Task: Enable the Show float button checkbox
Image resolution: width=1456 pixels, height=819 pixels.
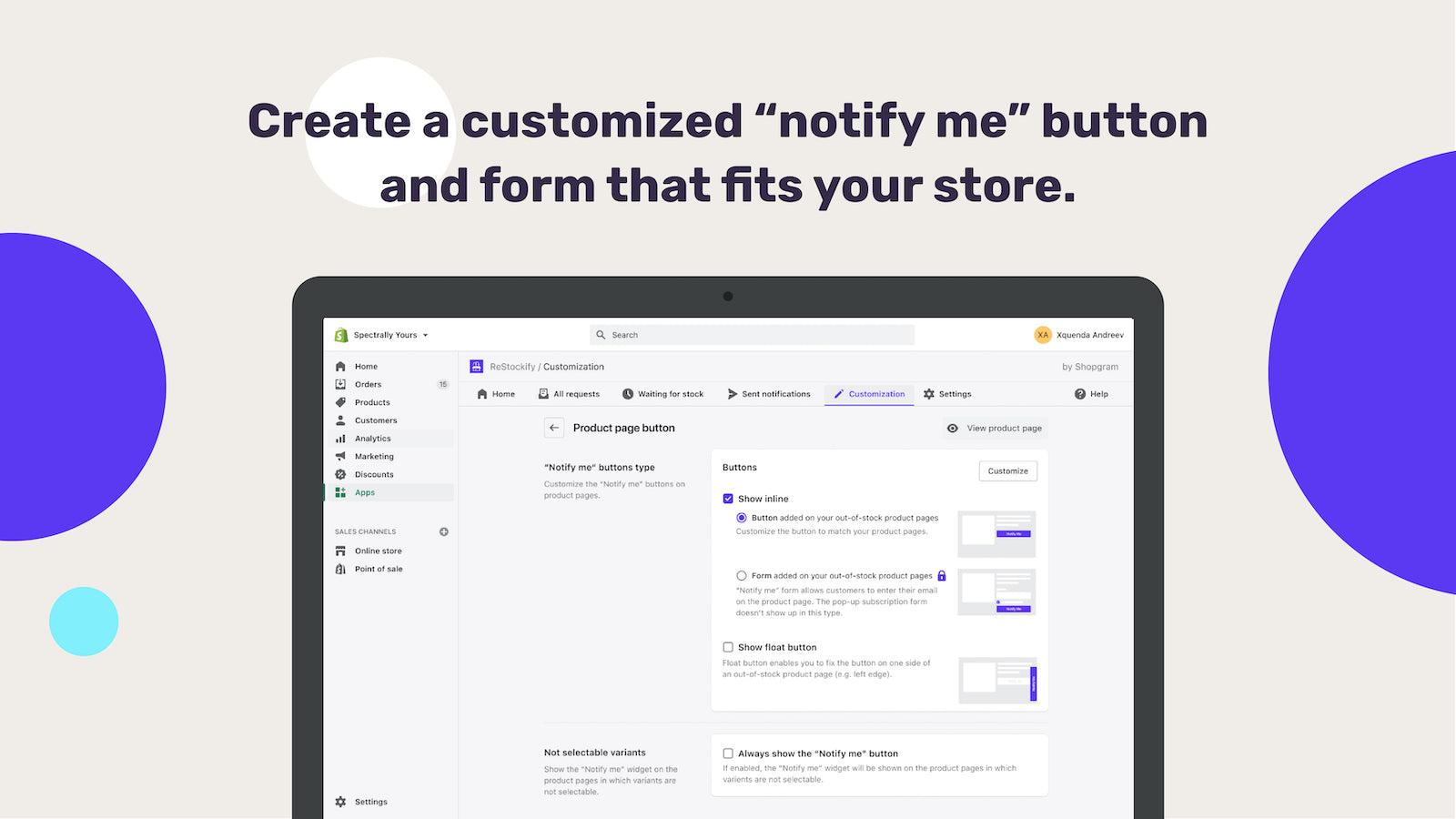Action: click(x=728, y=647)
